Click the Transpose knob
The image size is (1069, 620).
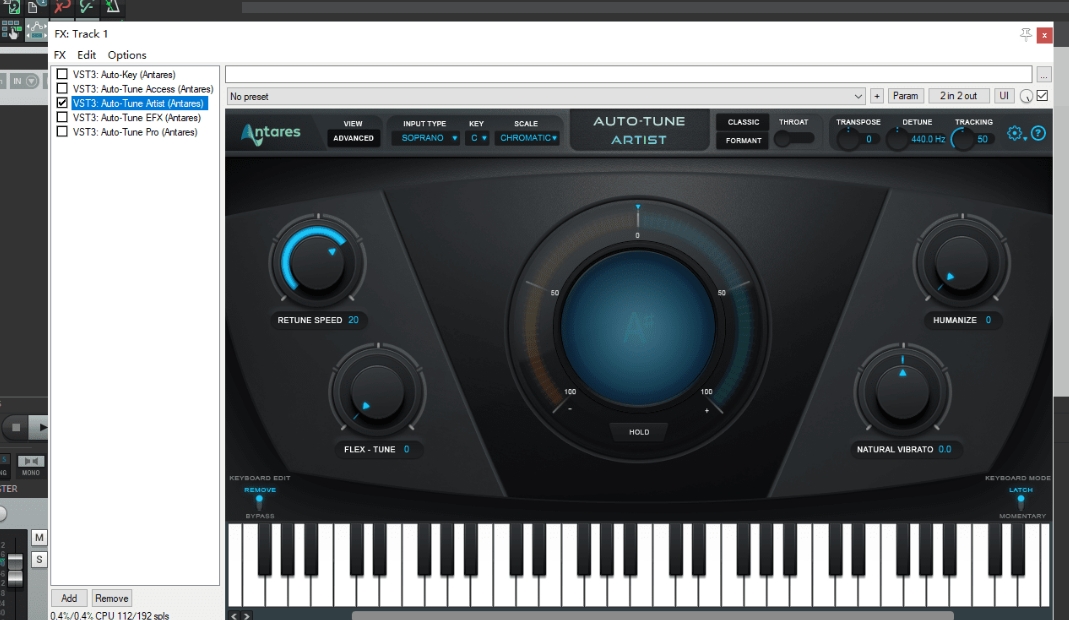point(848,139)
